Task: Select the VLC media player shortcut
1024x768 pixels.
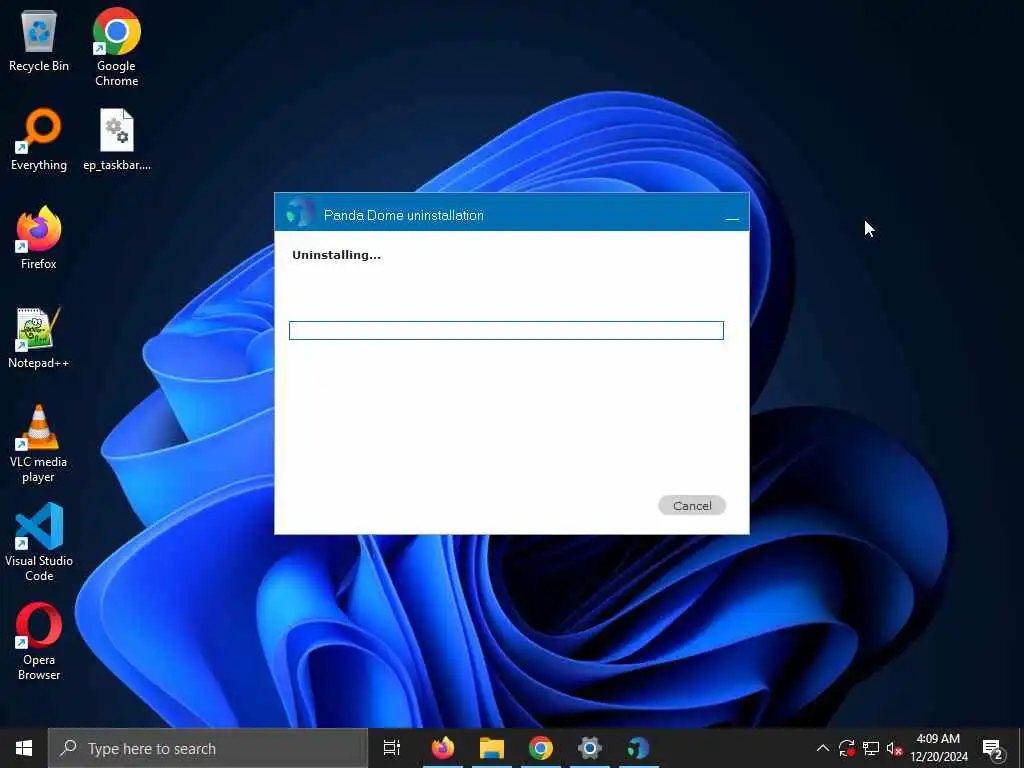Action: (39, 444)
